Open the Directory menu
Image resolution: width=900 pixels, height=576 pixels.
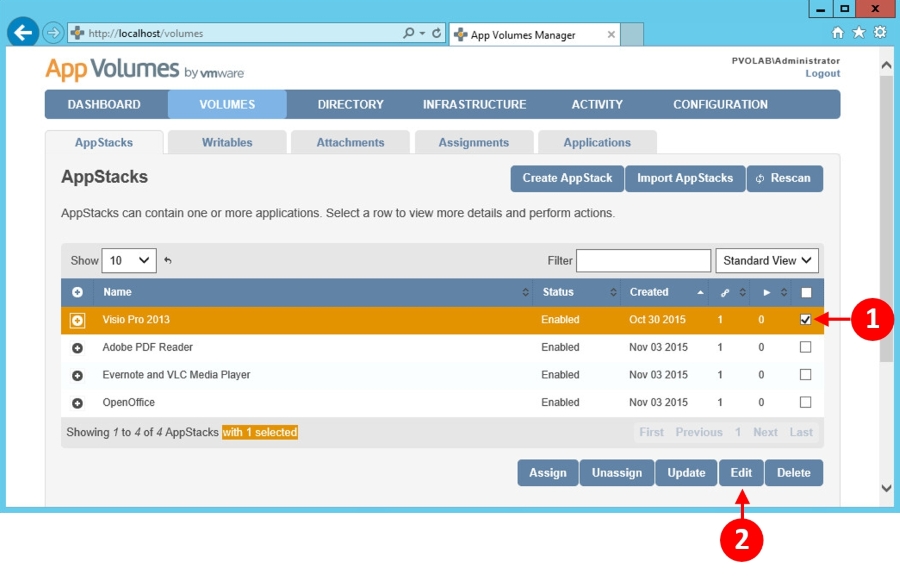pos(351,104)
